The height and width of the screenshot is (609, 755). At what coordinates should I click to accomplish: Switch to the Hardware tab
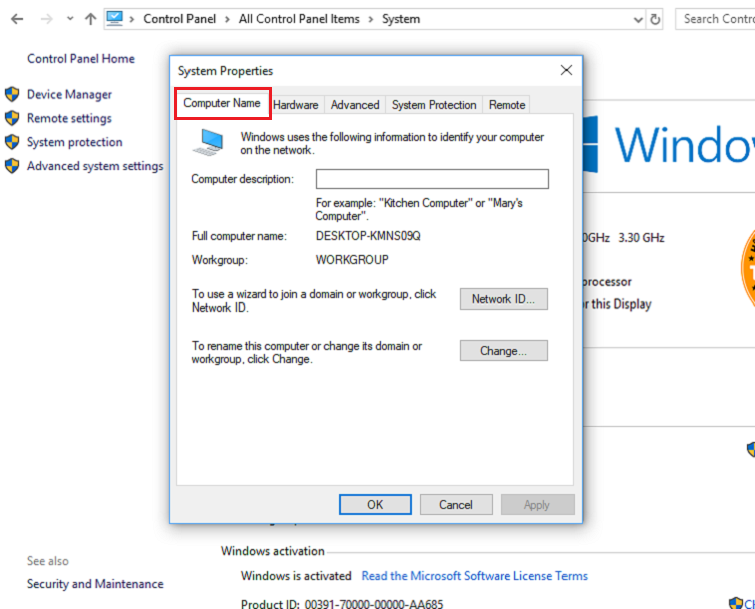coord(295,105)
